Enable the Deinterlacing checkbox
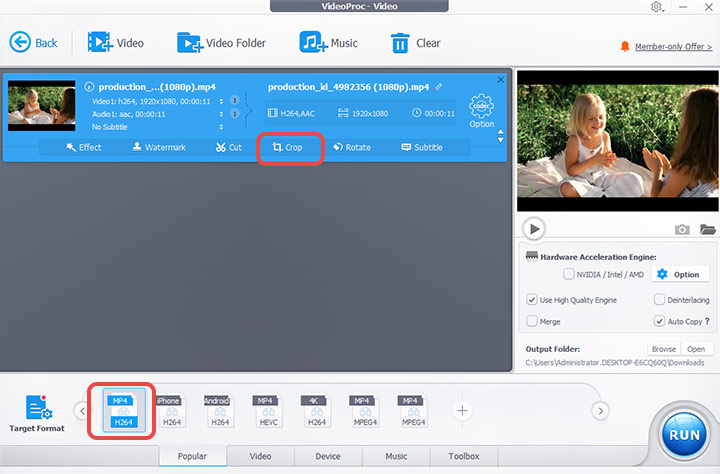 pos(659,300)
